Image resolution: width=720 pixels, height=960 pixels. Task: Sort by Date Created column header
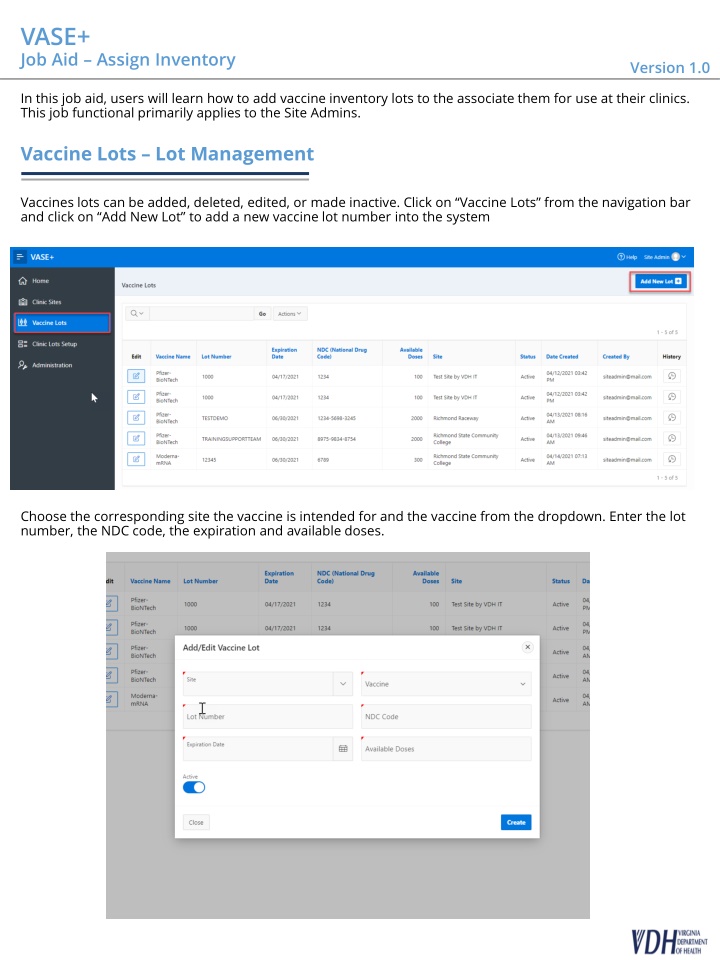click(562, 356)
